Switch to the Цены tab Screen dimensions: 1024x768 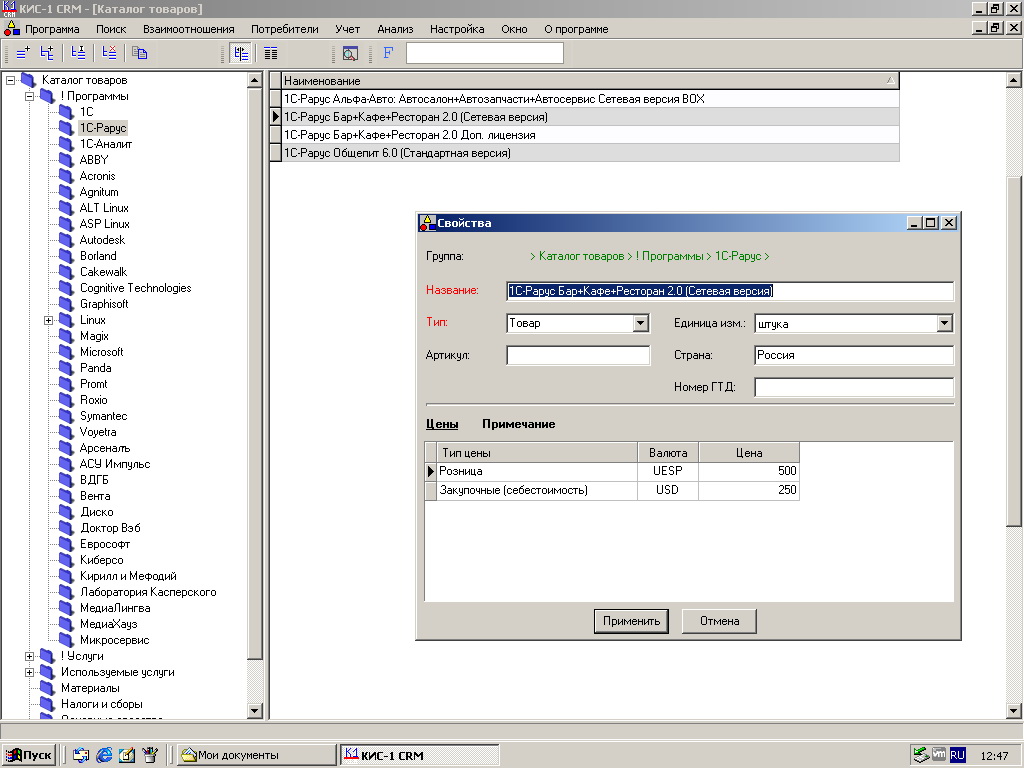(442, 424)
